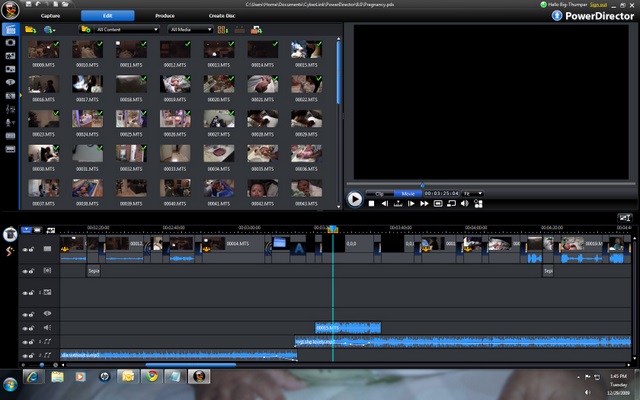The image size is (640, 400).
Task: Toggle lock on music track 2
Action: tap(31, 356)
